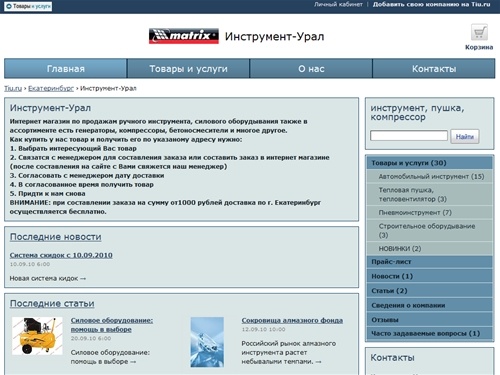Open the Товары и услуги navigation tab
500x375 pixels.
click(x=188, y=69)
